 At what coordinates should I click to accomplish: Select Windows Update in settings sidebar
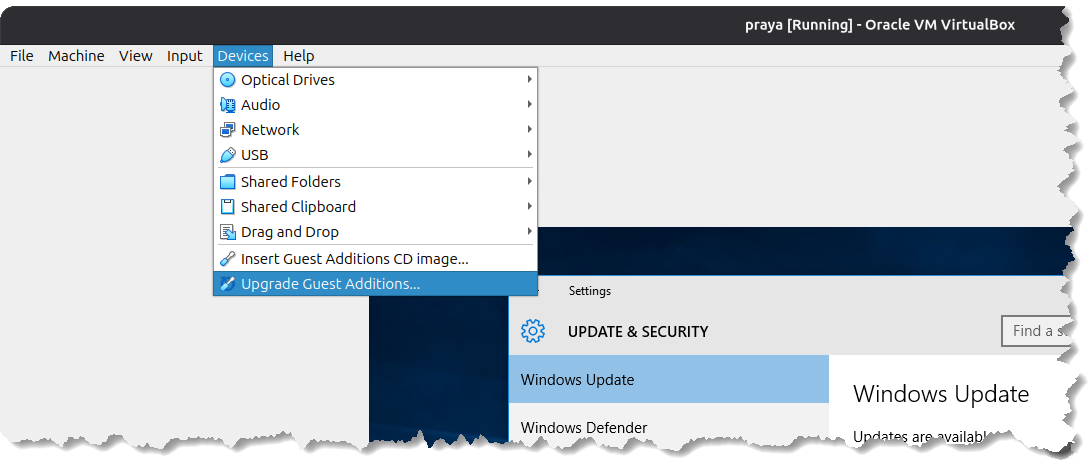577,380
